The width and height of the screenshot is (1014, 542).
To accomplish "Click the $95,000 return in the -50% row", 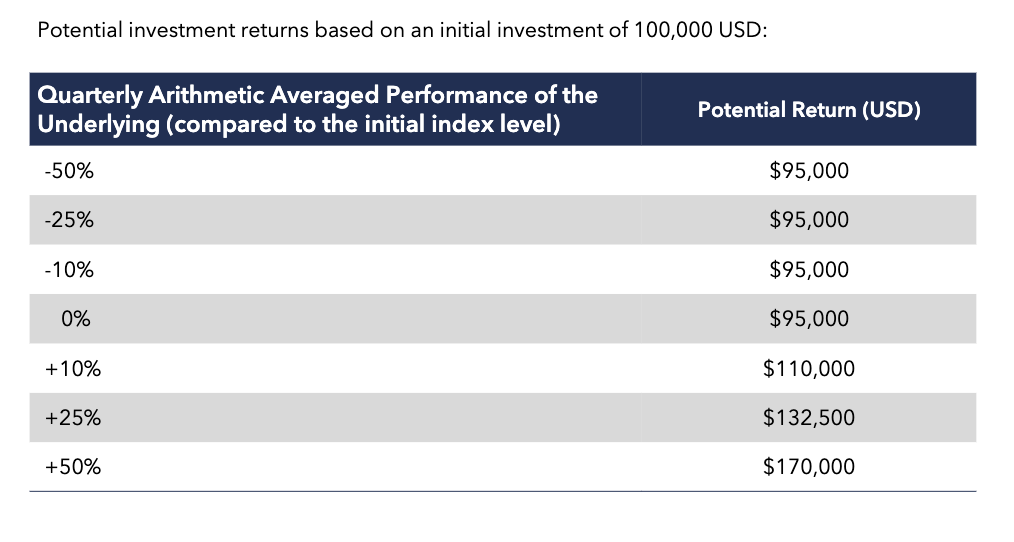I will [x=808, y=171].
